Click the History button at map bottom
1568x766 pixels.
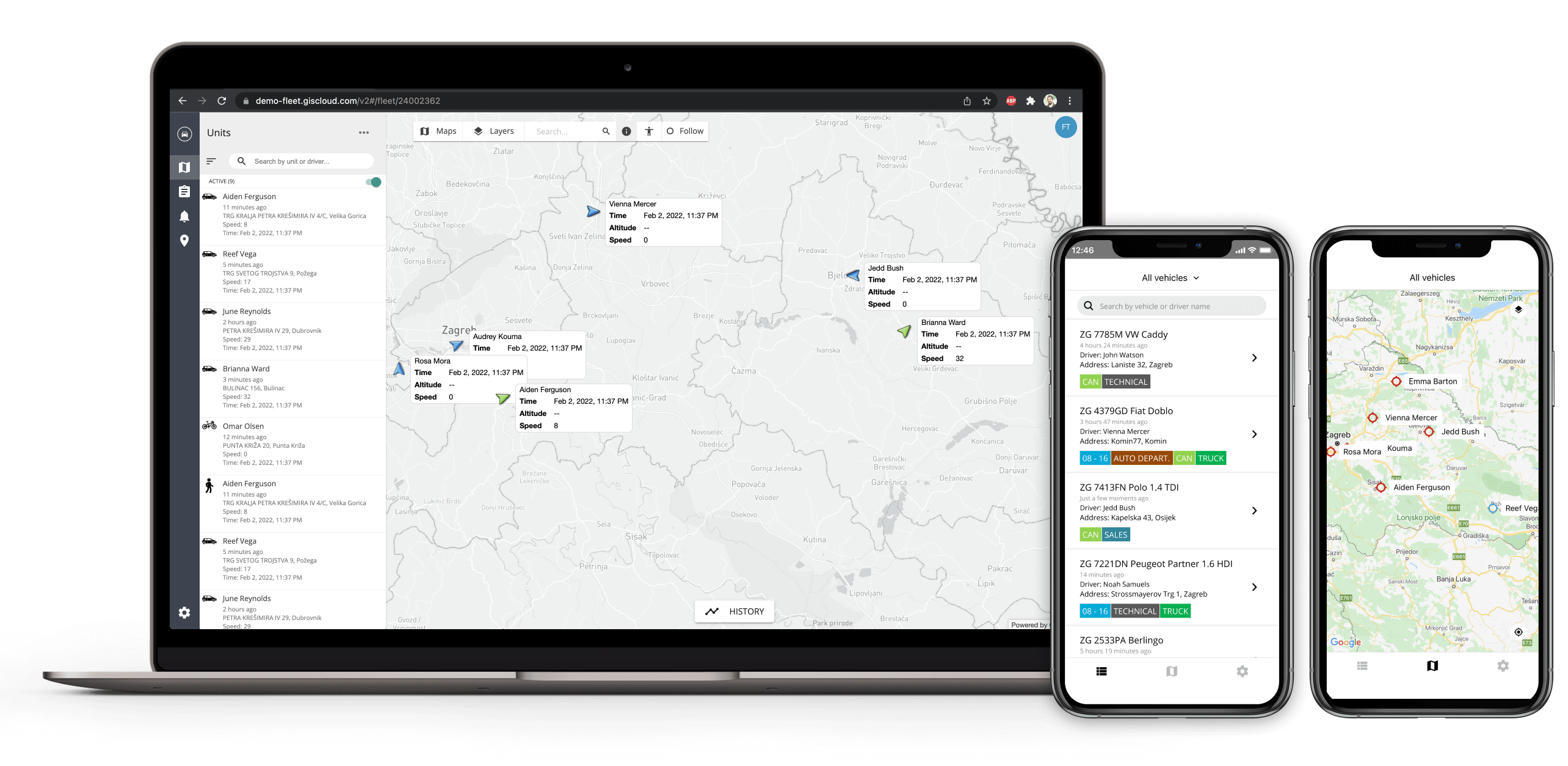(736, 611)
